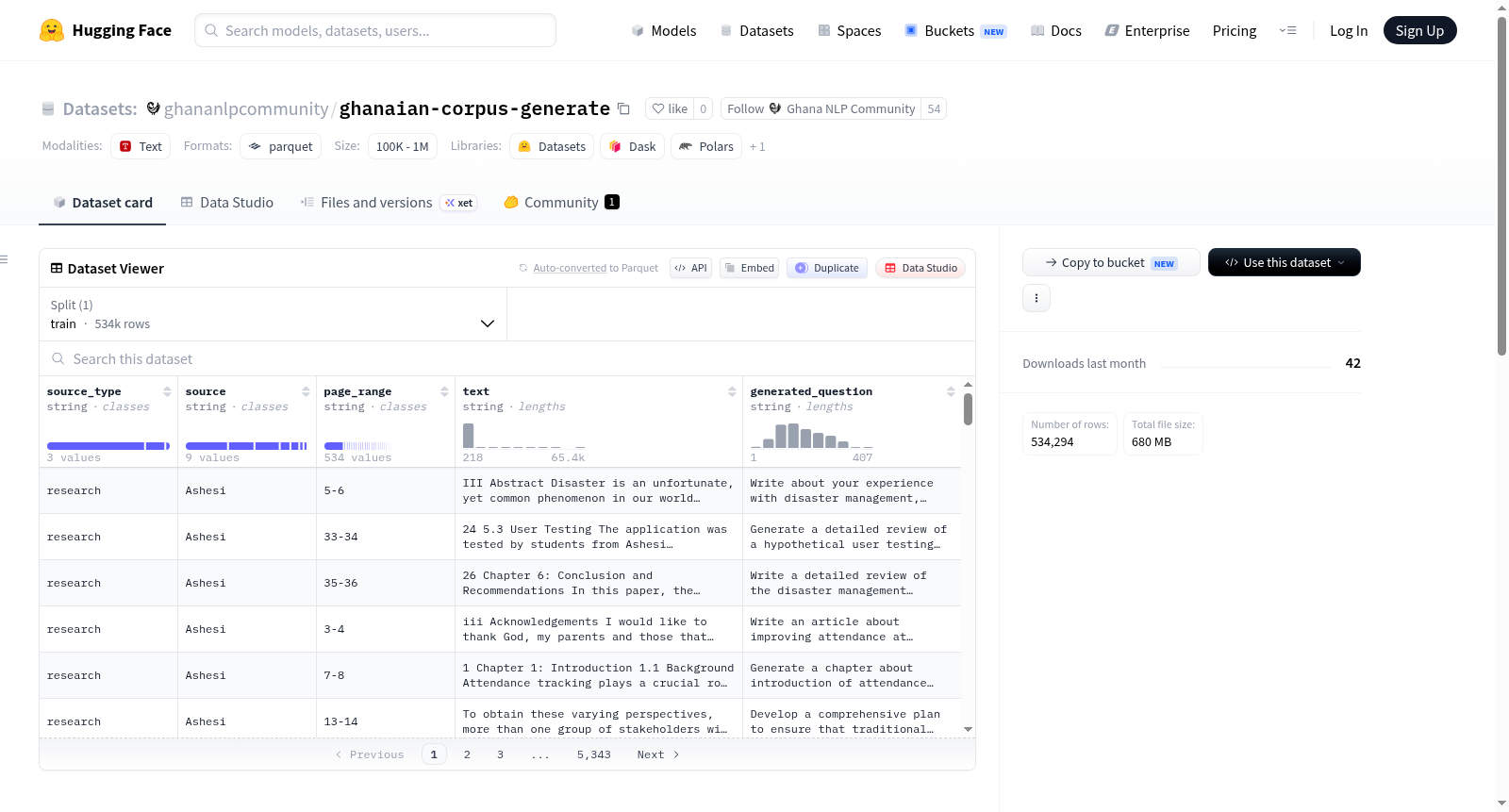The image size is (1509, 812).
Task: Go to page 2 of the table
Action: tap(467, 754)
